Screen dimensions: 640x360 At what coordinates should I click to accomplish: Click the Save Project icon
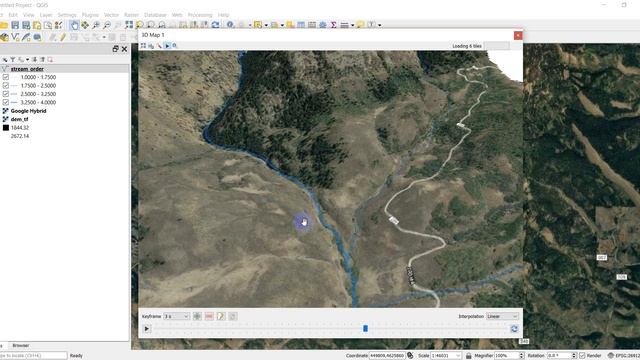pyautogui.click(x=15, y=25)
